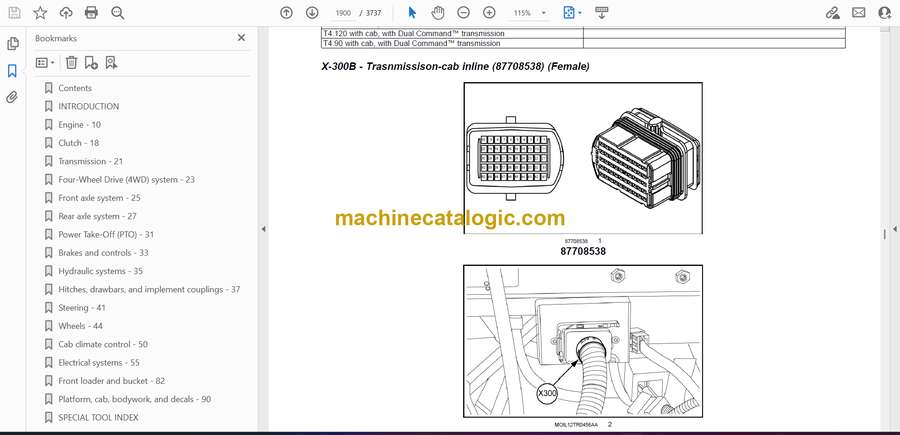Click the upload to cloud icon

tap(66, 13)
